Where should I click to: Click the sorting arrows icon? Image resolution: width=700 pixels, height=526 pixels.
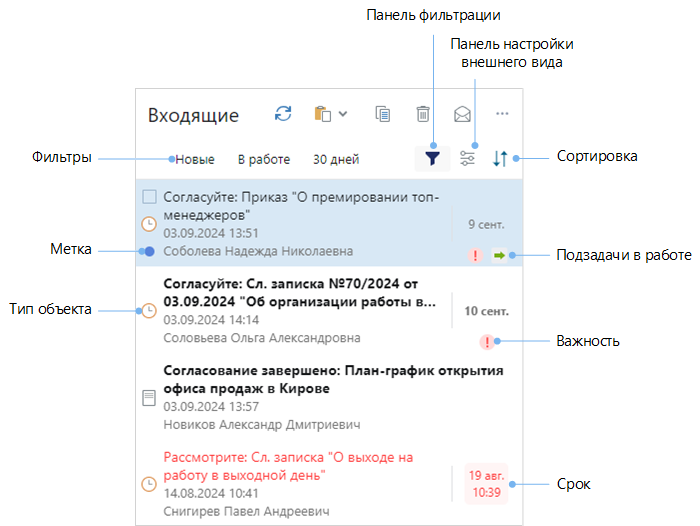(501, 158)
